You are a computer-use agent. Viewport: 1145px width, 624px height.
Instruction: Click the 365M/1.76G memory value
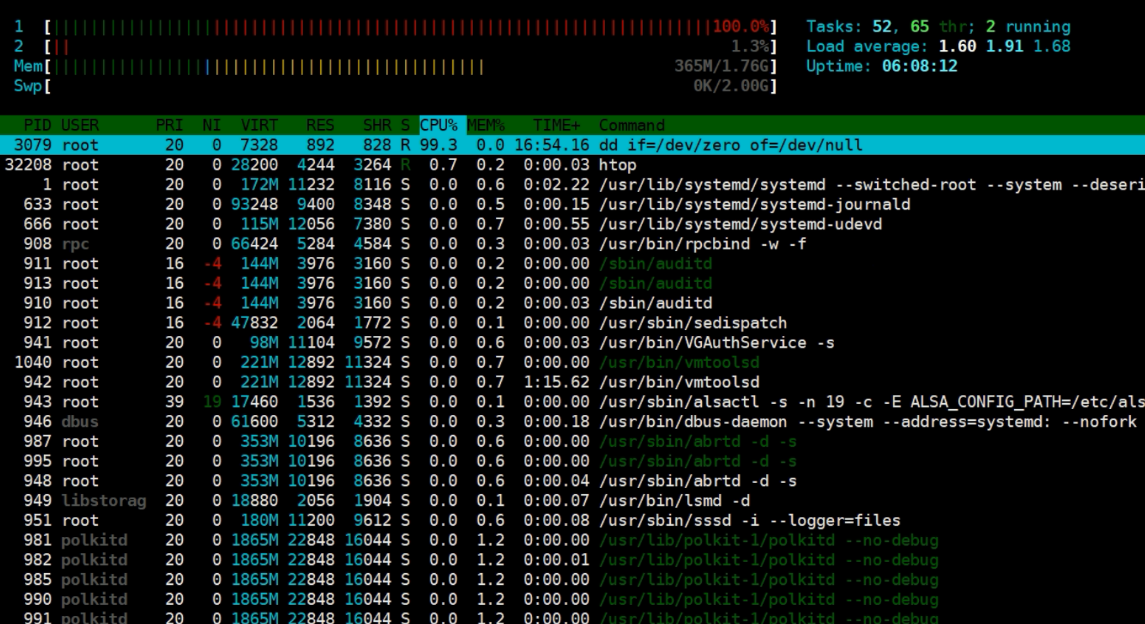click(x=721, y=66)
